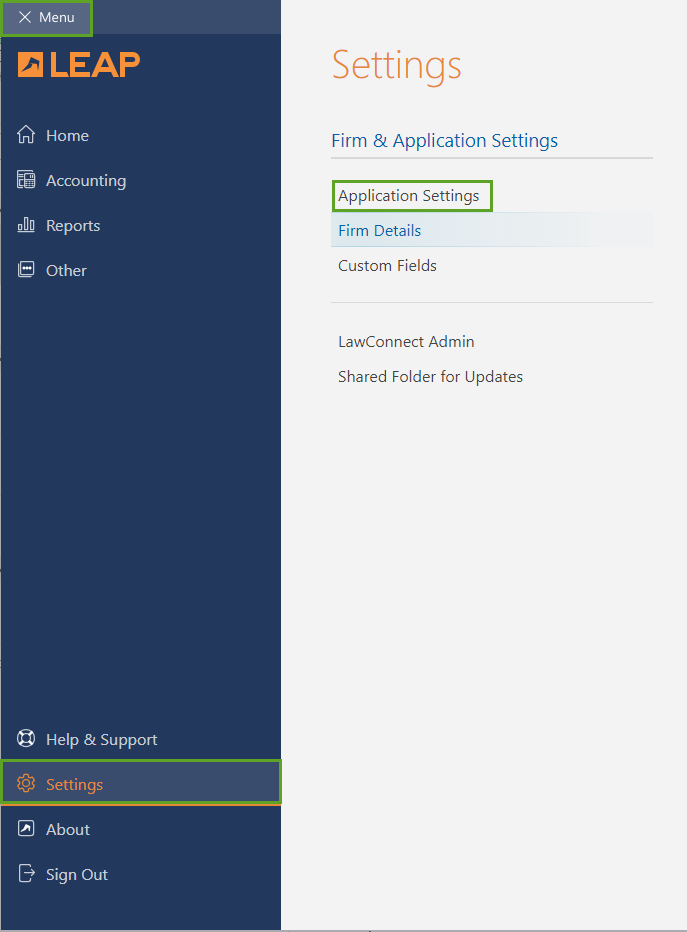Click the About icon in the sidebar

tap(26, 829)
